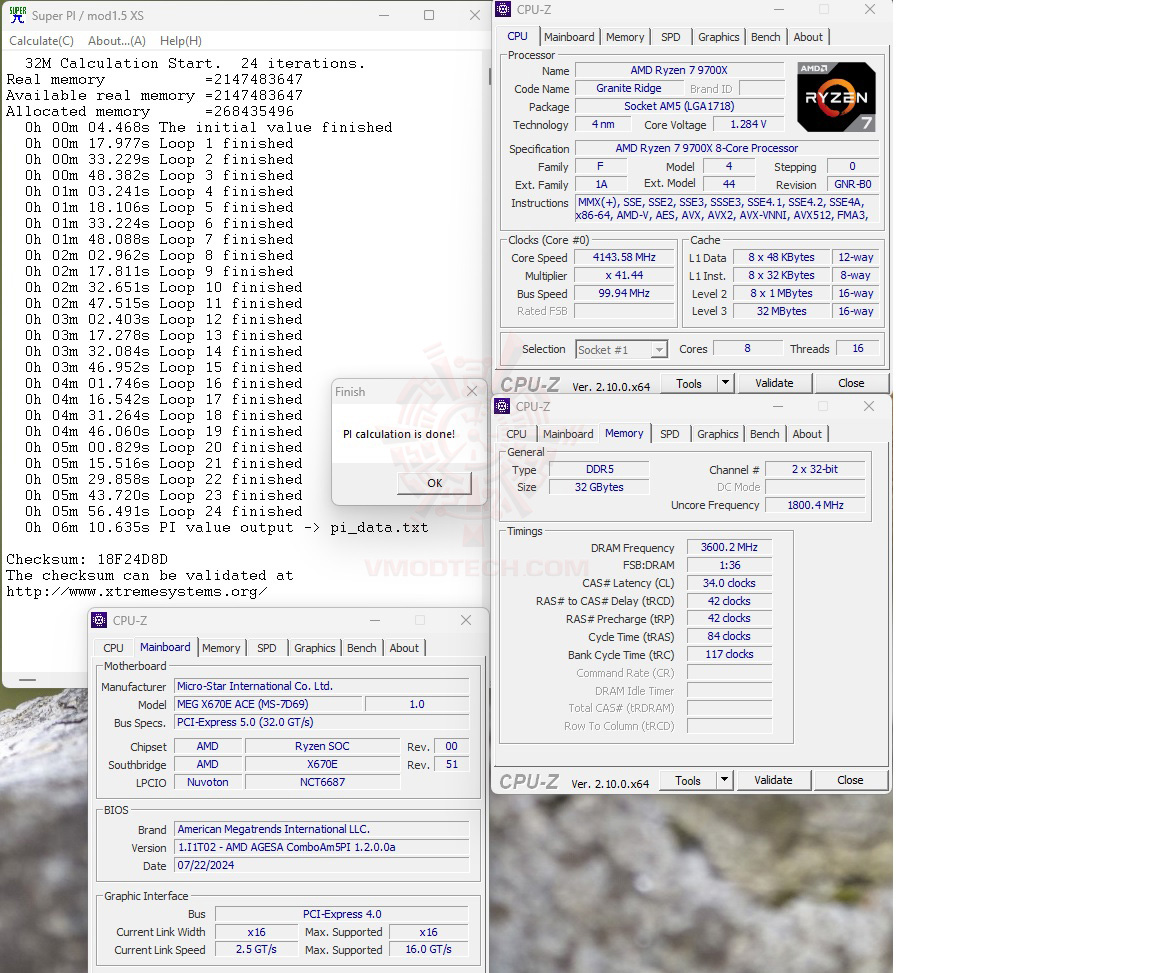Select Mainboard tab in Memory CPU-Z window
The height and width of the screenshot is (973, 1152).
[568, 434]
